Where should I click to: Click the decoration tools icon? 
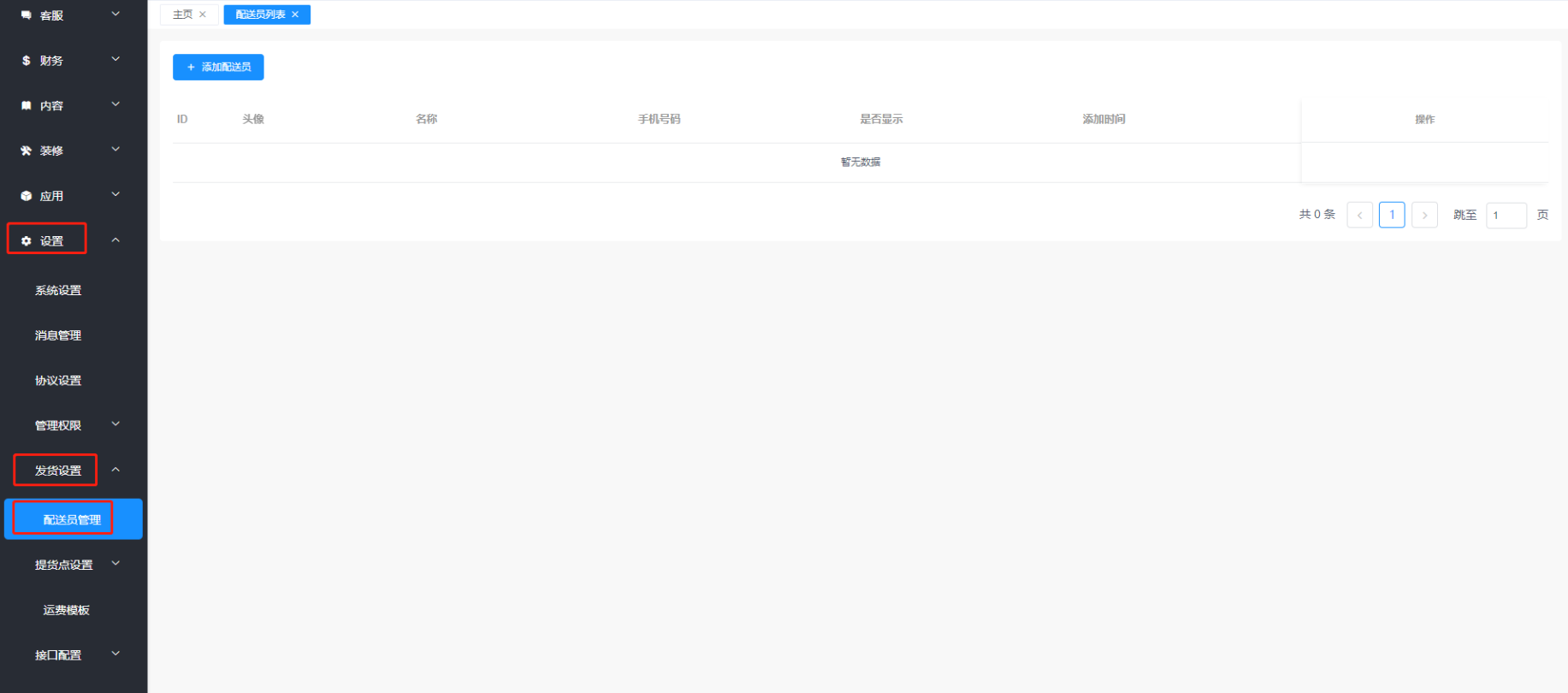[x=26, y=151]
